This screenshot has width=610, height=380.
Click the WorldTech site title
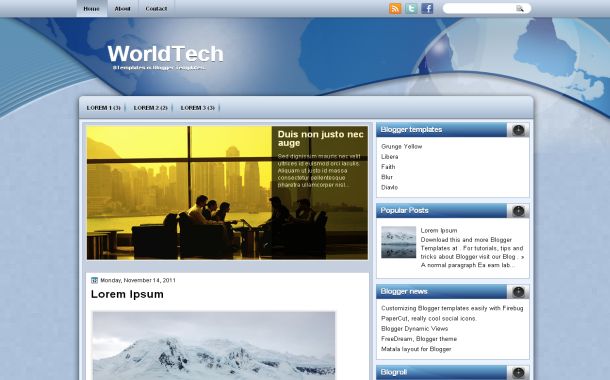[165, 54]
